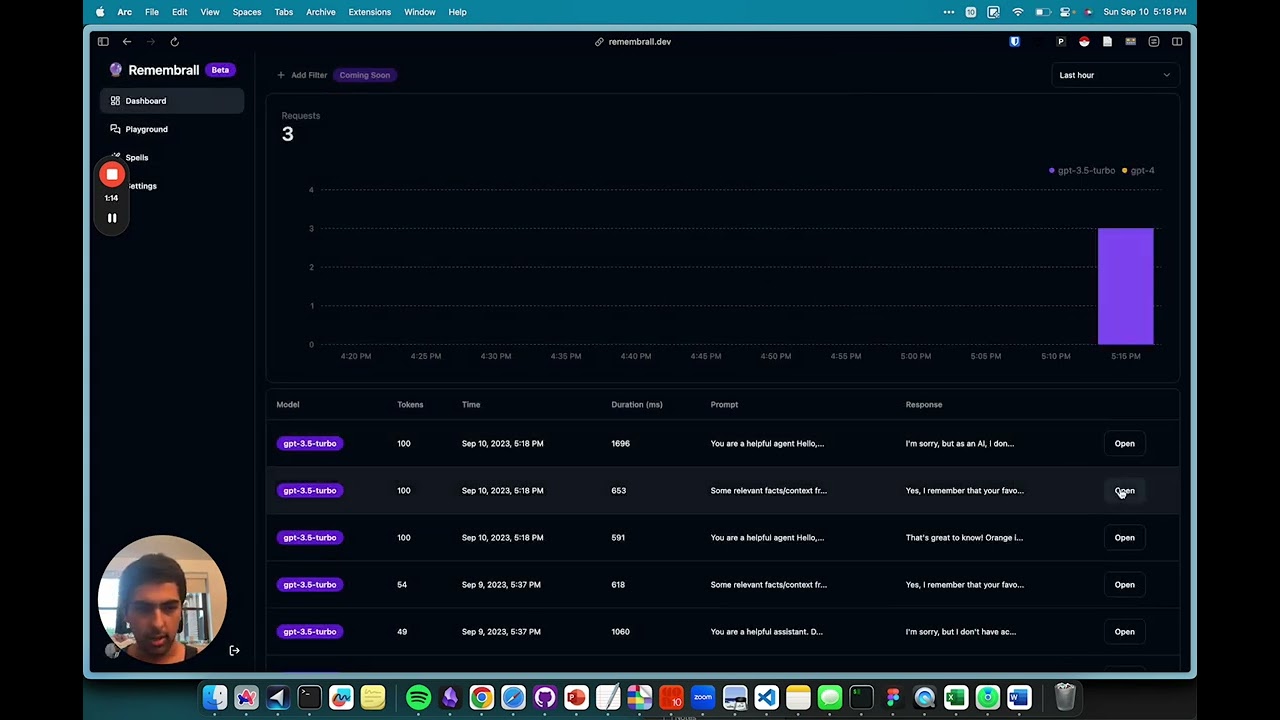Viewport: 1280px width, 720px height.
Task: Open the Spaces menu
Action: (247, 12)
